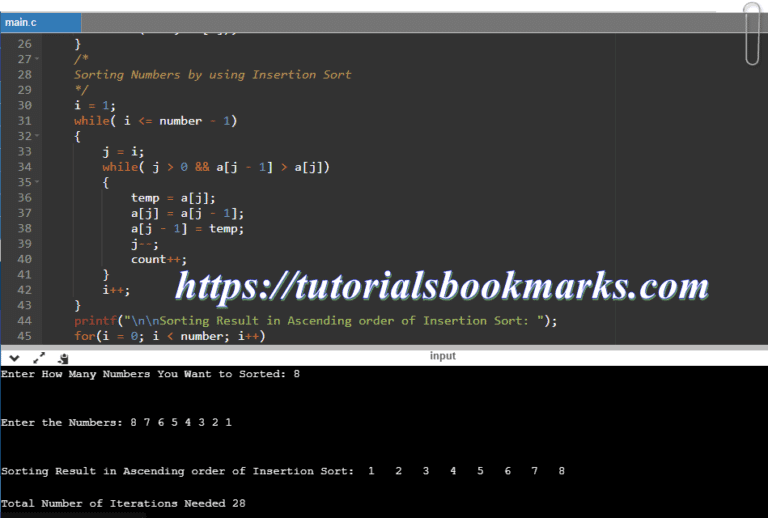Collapse the console panel with chevron icon

pos(14,358)
